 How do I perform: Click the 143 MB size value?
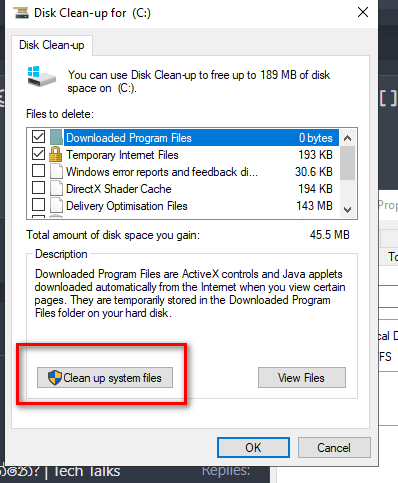314,206
